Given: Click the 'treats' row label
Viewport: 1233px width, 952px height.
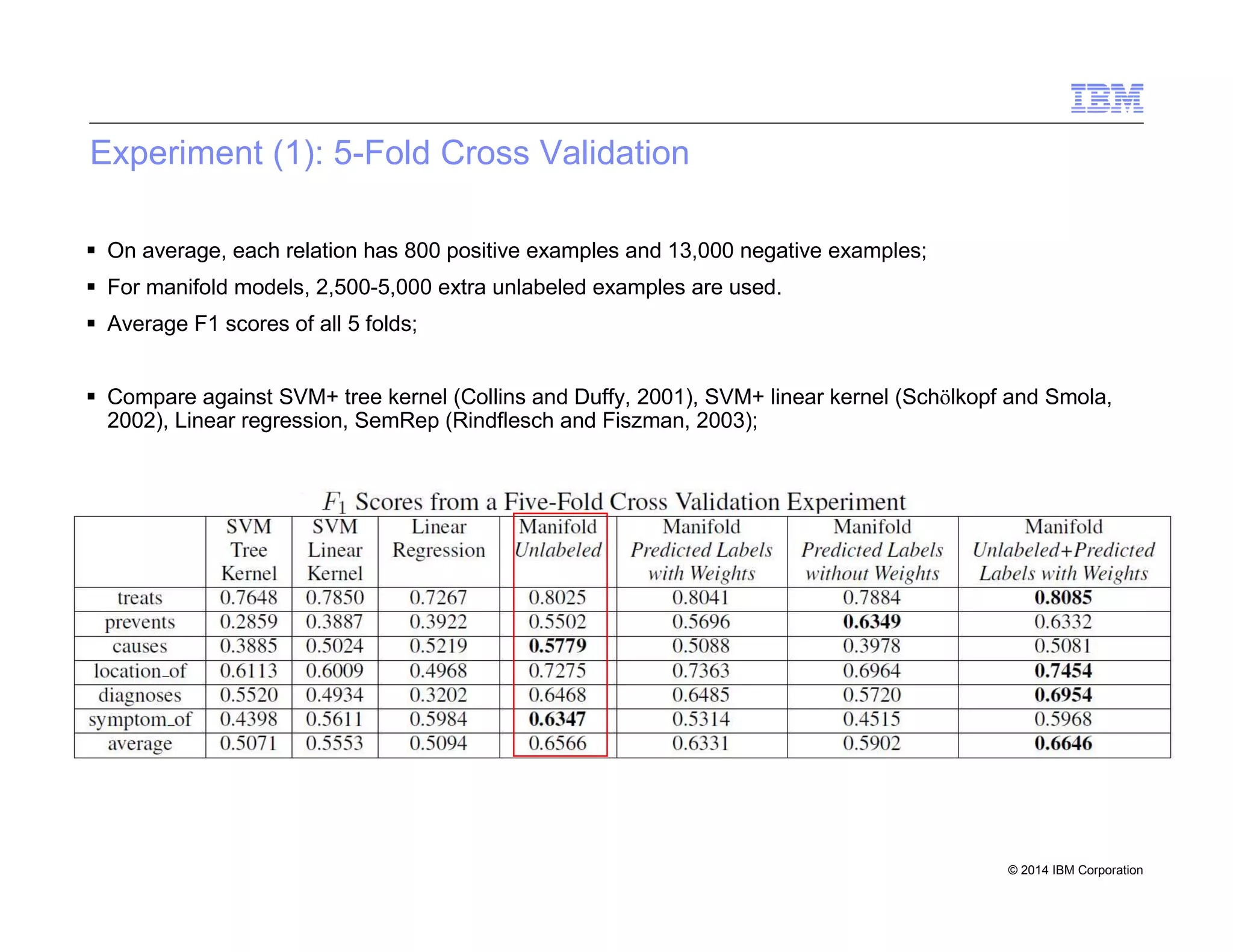Looking at the screenshot, I should tap(140, 598).
